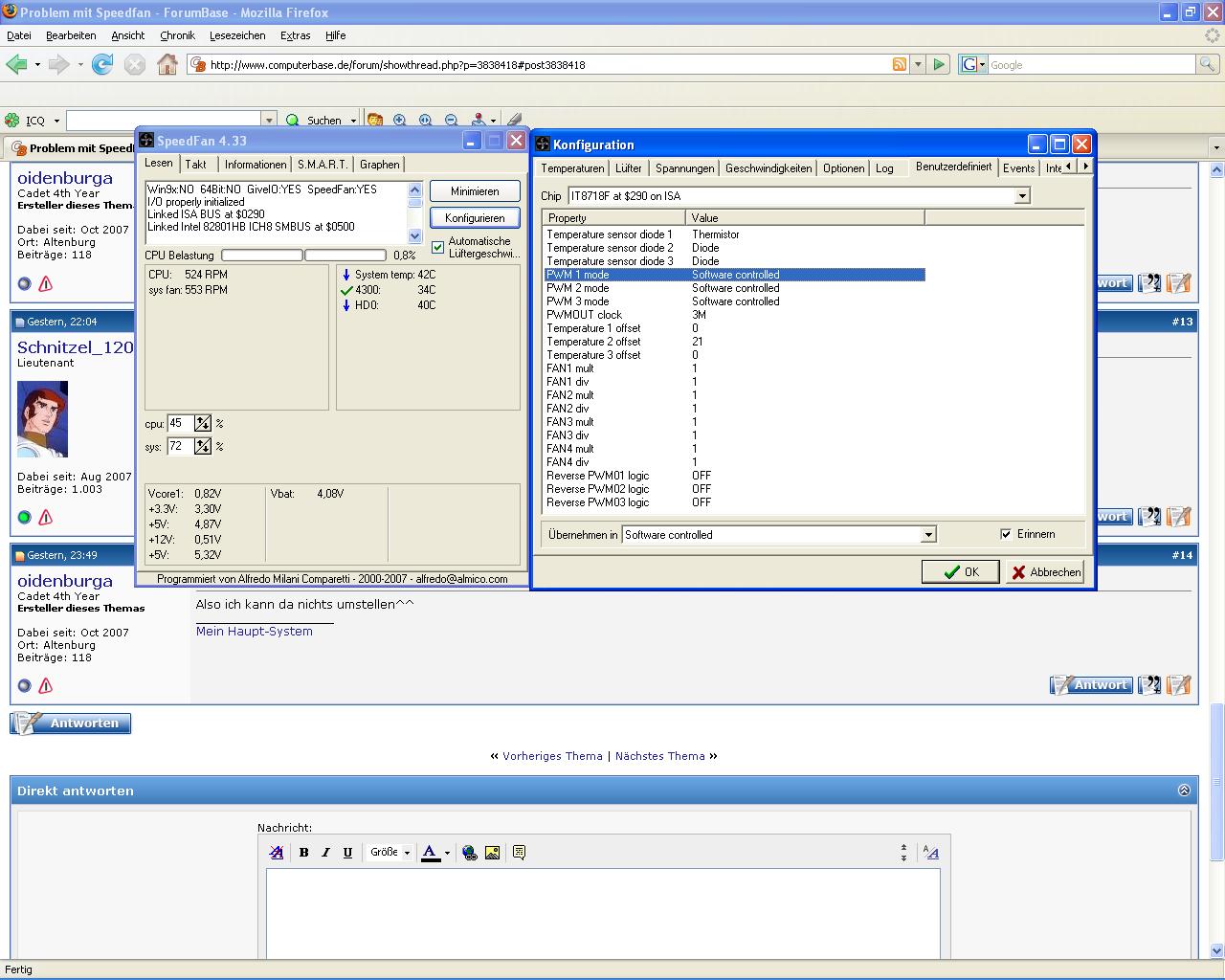Toggle bold in the reply editor

303,853
